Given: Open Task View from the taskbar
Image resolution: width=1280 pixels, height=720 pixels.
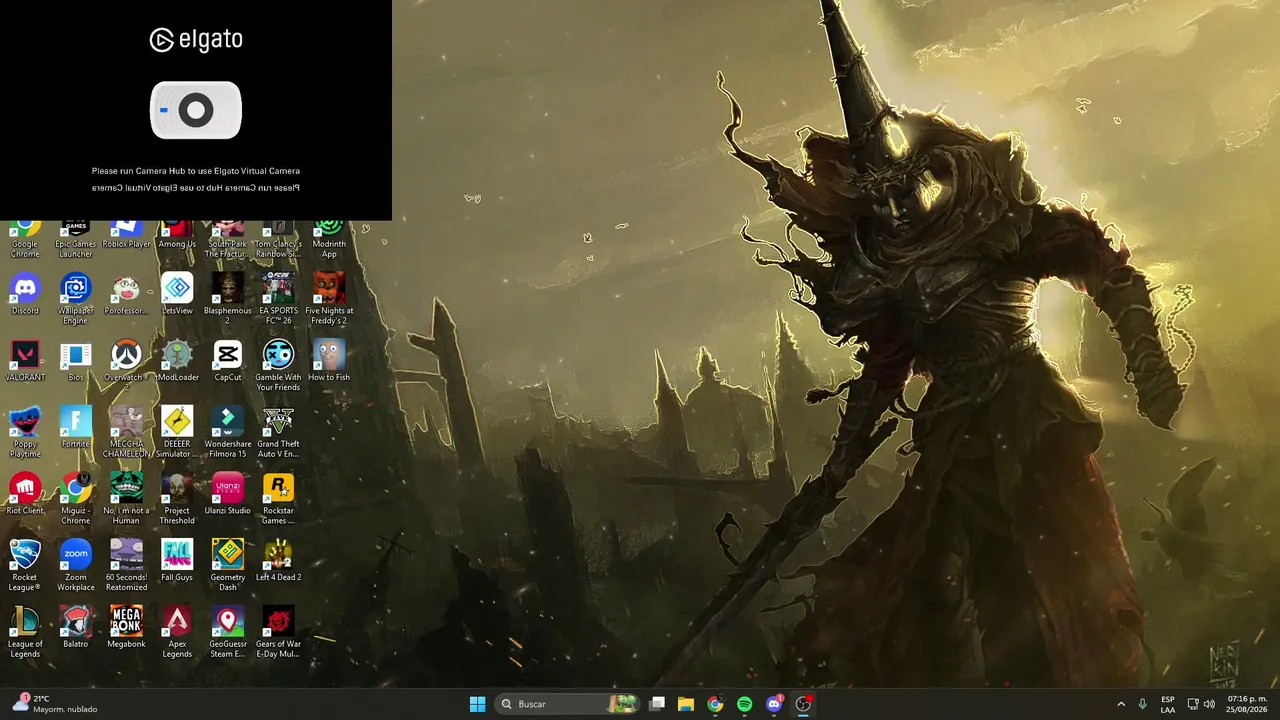Looking at the screenshot, I should (x=657, y=704).
